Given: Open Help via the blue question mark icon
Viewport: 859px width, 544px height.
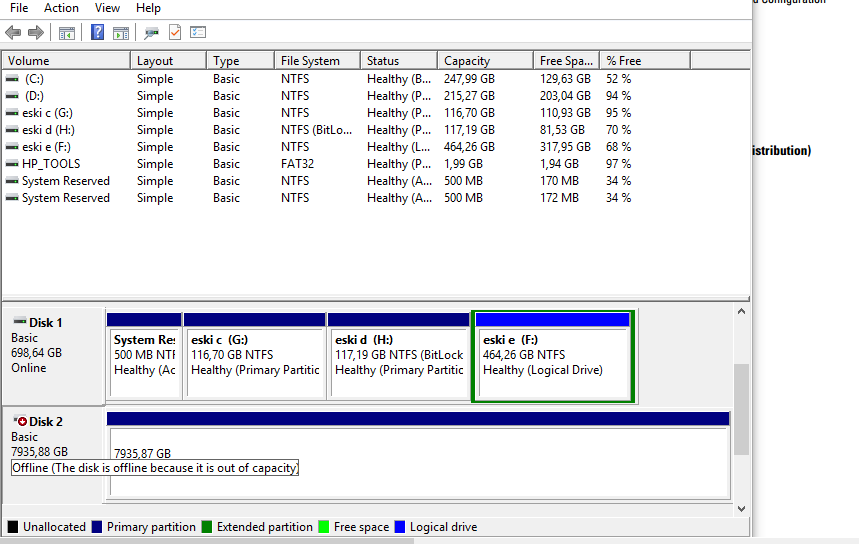Looking at the screenshot, I should [98, 32].
